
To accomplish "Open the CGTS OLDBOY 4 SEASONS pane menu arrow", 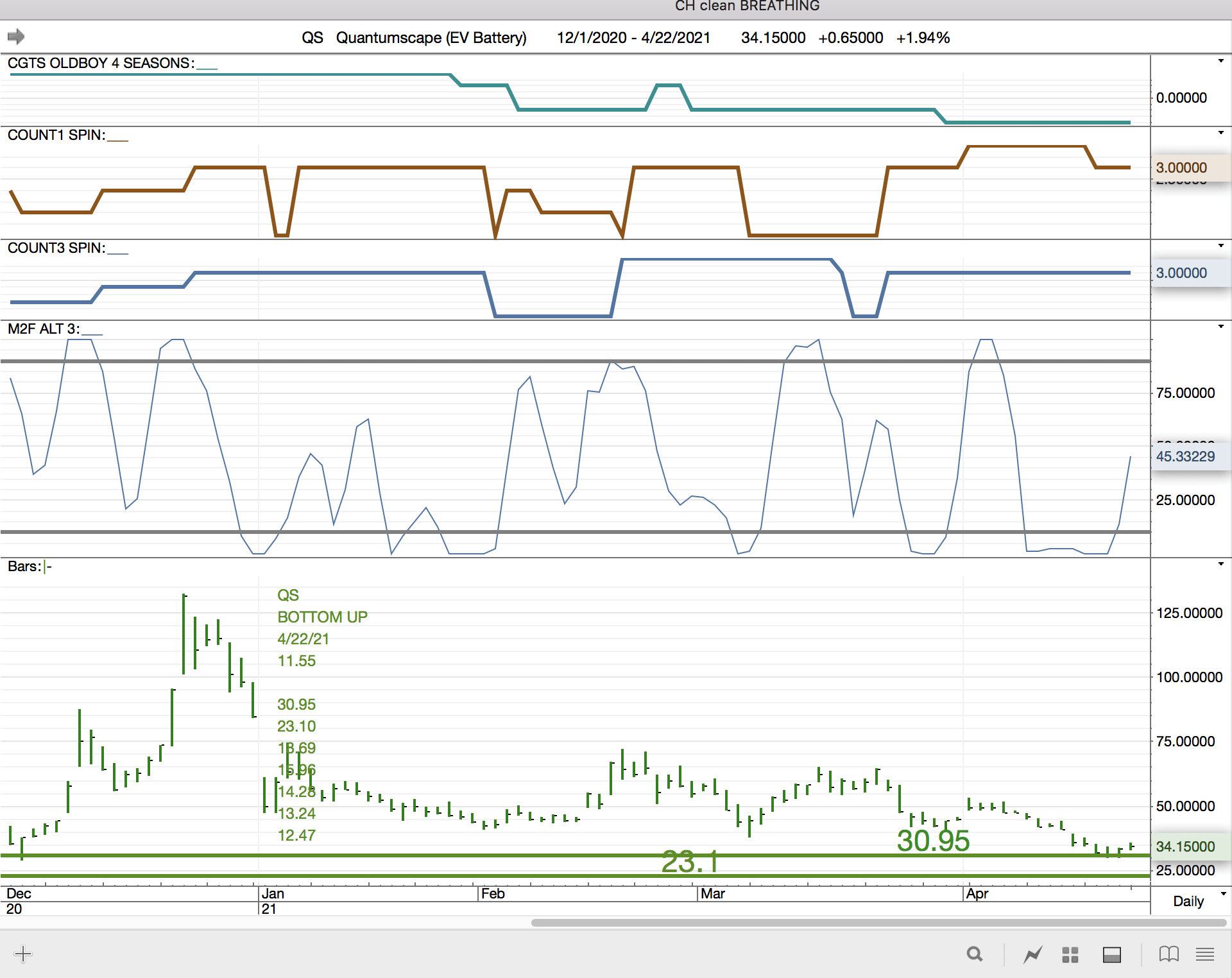I will pos(1220,62).
